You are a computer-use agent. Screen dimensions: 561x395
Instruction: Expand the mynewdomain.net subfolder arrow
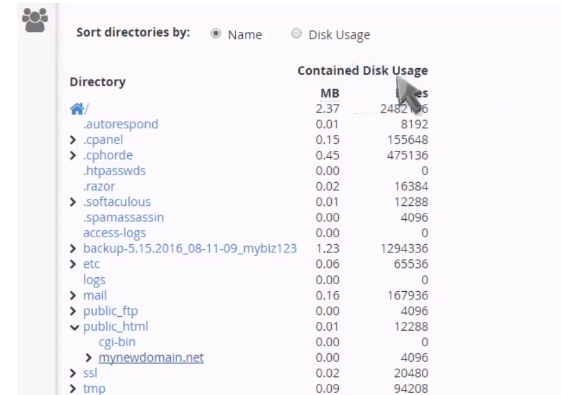point(89,357)
